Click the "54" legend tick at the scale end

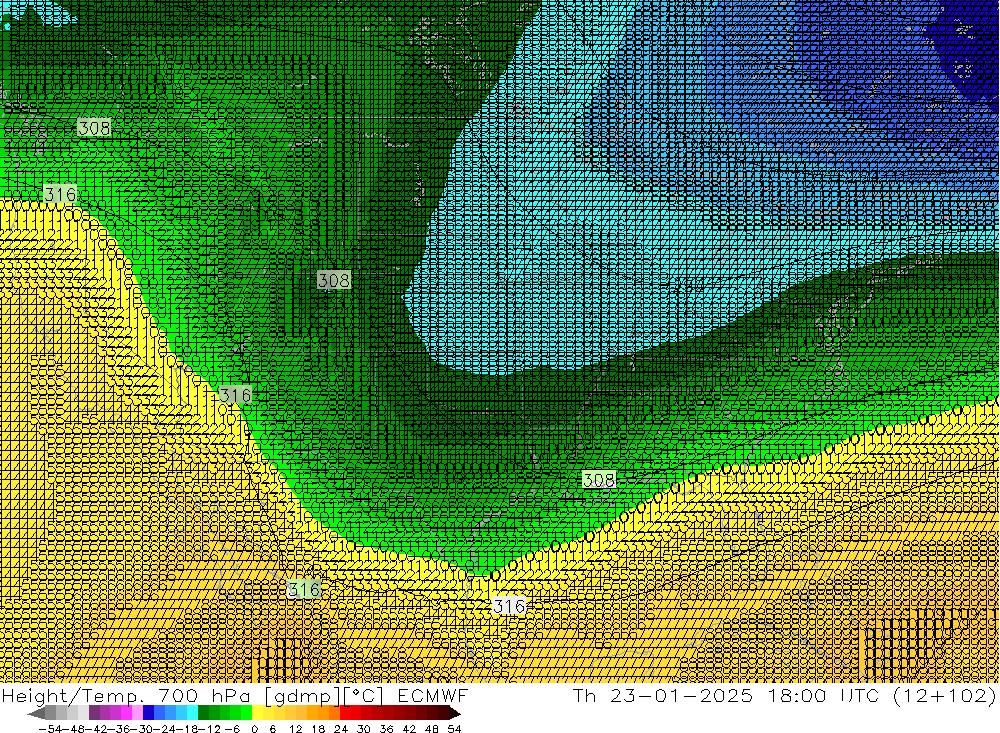(454, 729)
